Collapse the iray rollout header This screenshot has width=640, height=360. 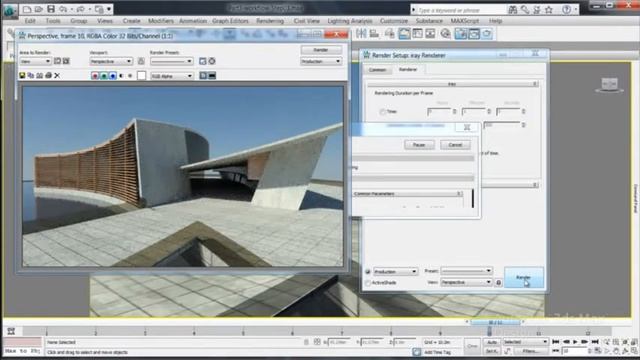tap(452, 84)
